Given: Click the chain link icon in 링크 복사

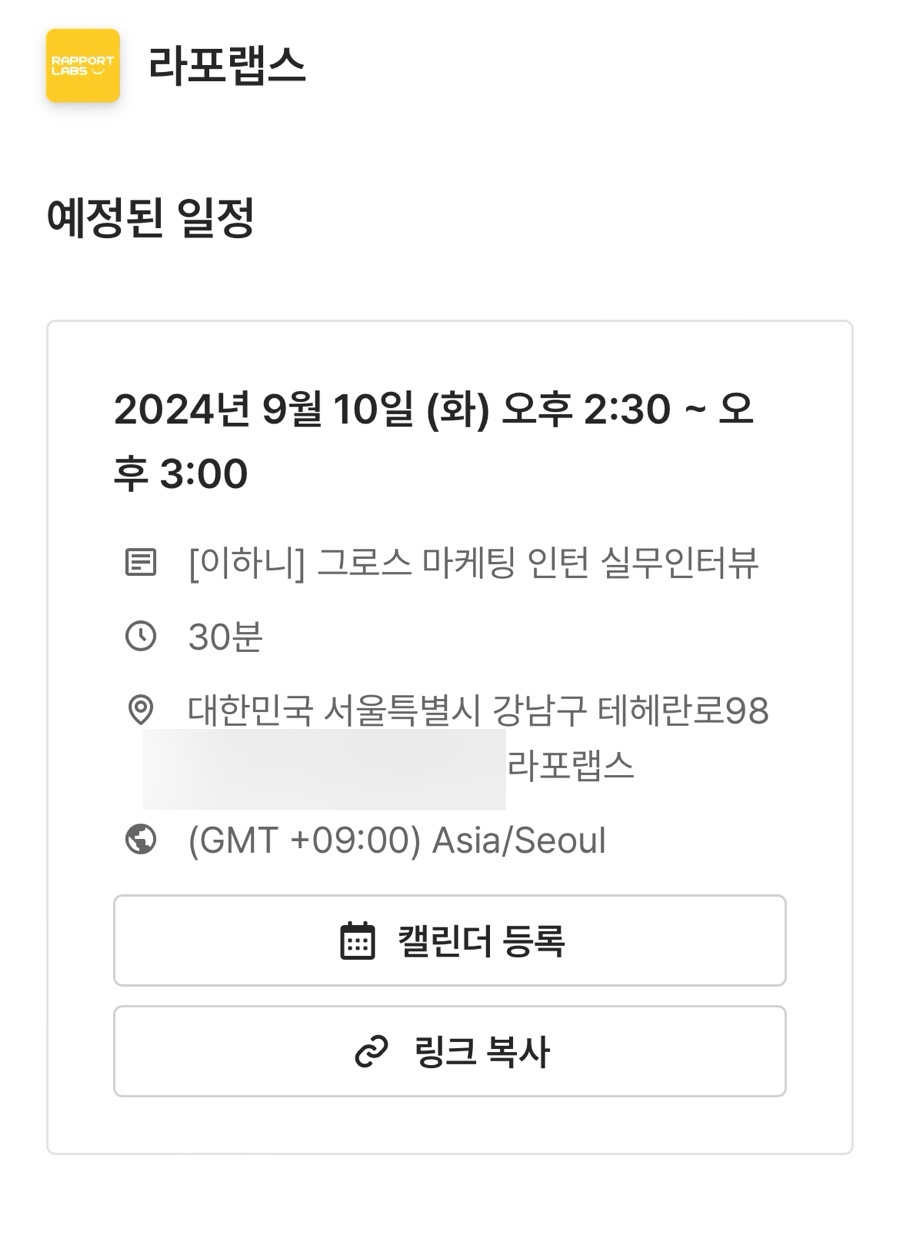Looking at the screenshot, I should [371, 1052].
